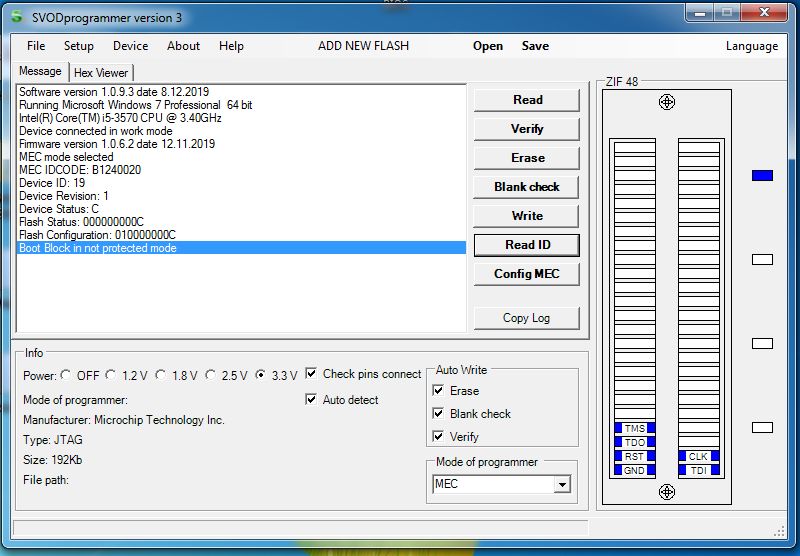Viewport: 800px width, 556px height.
Task: Click 'Type: JTAG' info text
Action: (53, 440)
